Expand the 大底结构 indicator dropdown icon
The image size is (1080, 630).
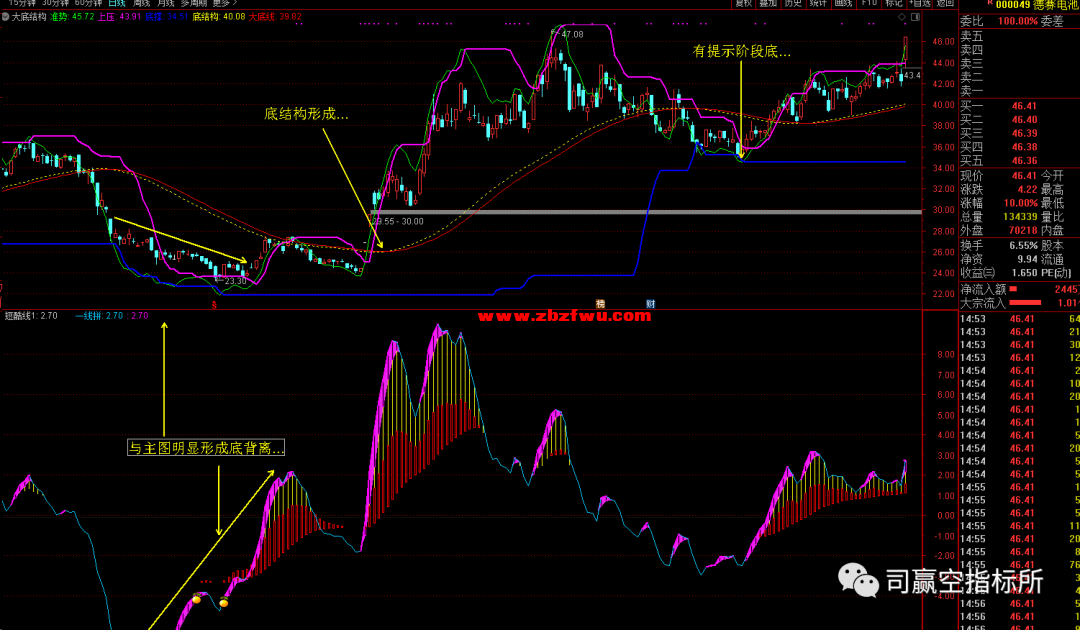tap(6, 17)
